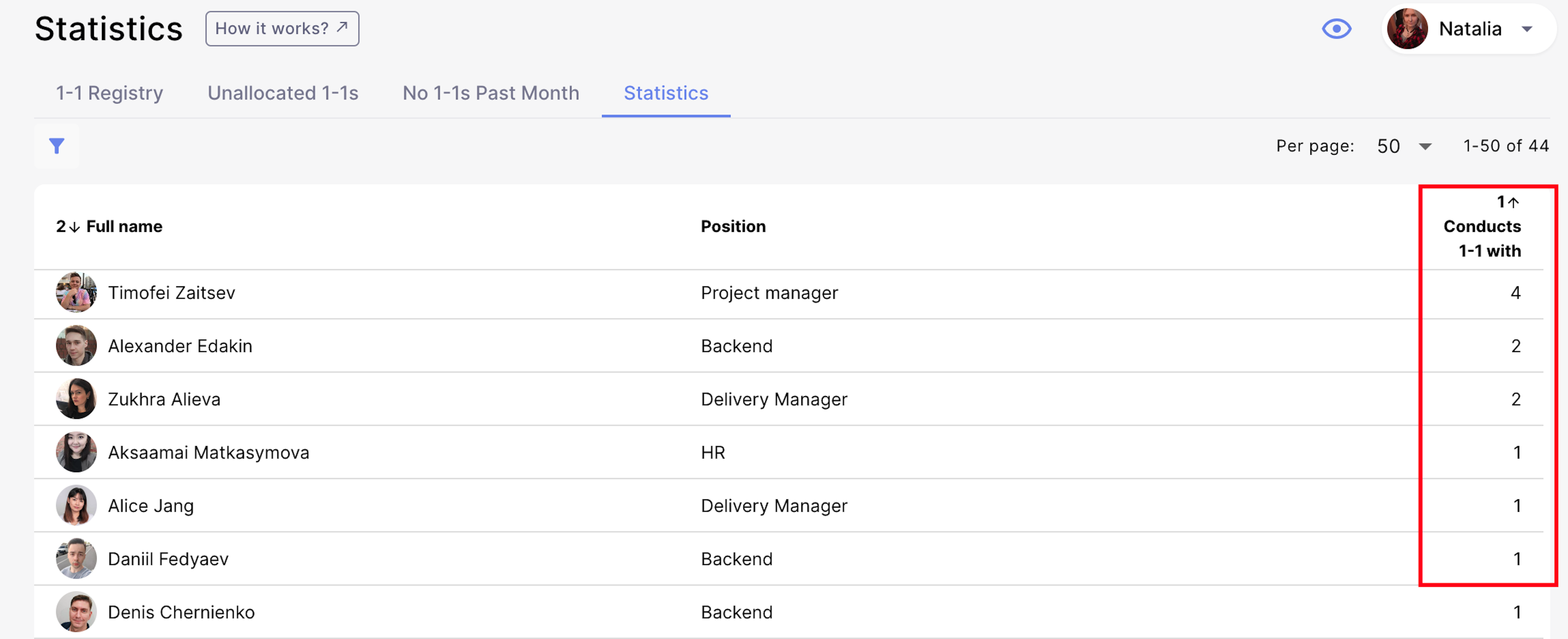The height and width of the screenshot is (639, 1568).
Task: Click Zukhra Alieva's avatar
Action: pyautogui.click(x=76, y=399)
